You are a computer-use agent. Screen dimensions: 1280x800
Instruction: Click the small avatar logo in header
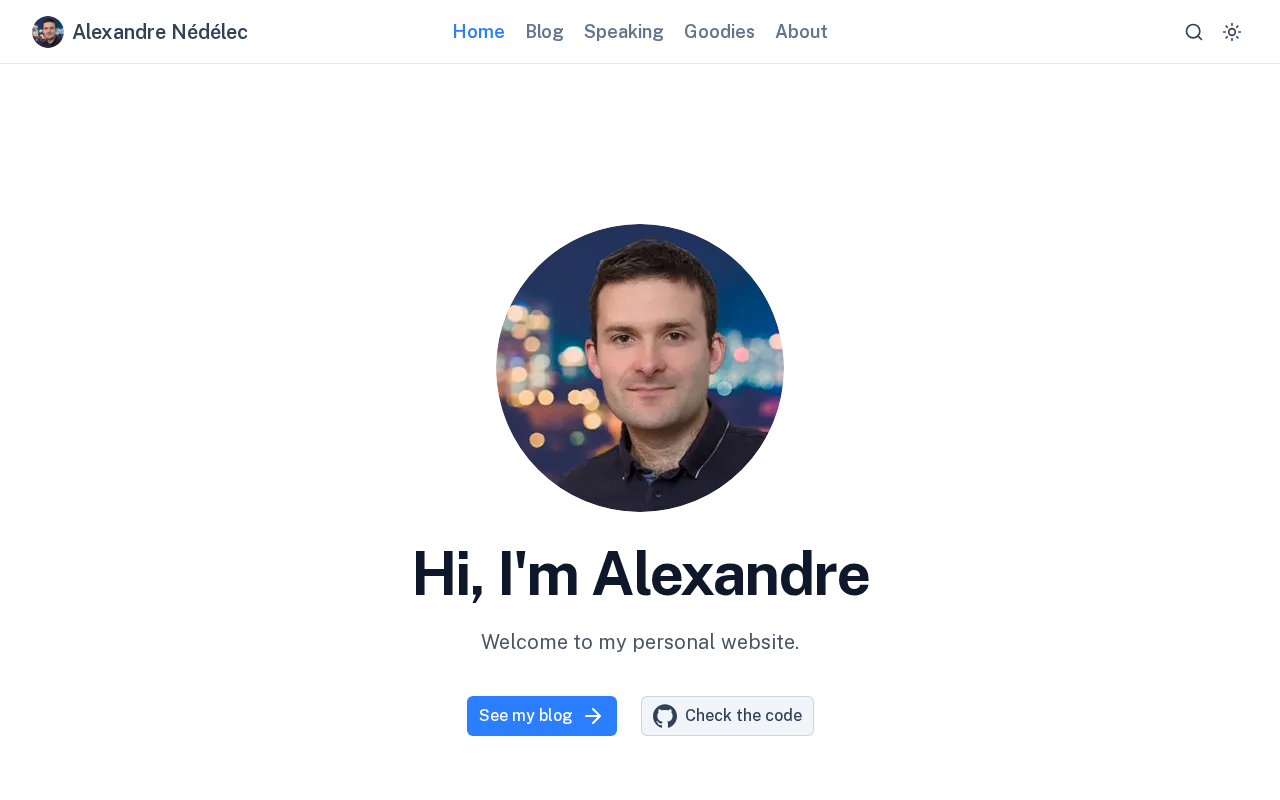48,32
